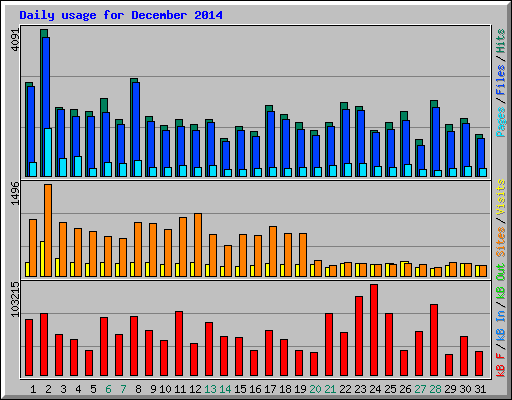Screen dimensions: 512x400
Task: Click day 23 on the x-axis
Action: (360, 389)
